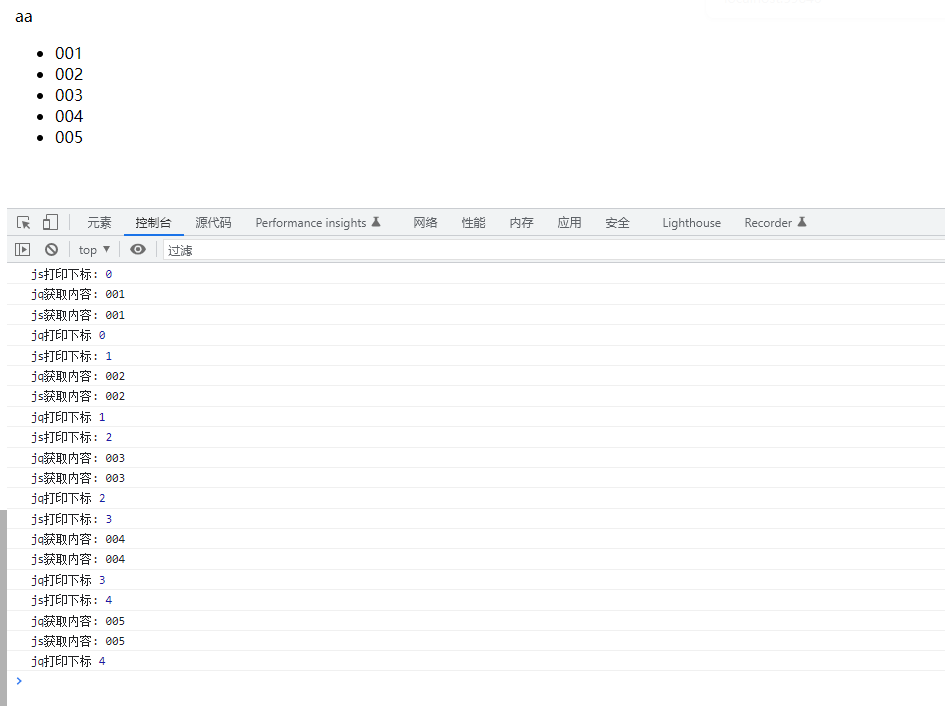Clear the console with the block icon
The height and width of the screenshot is (706, 945).
click(51, 250)
